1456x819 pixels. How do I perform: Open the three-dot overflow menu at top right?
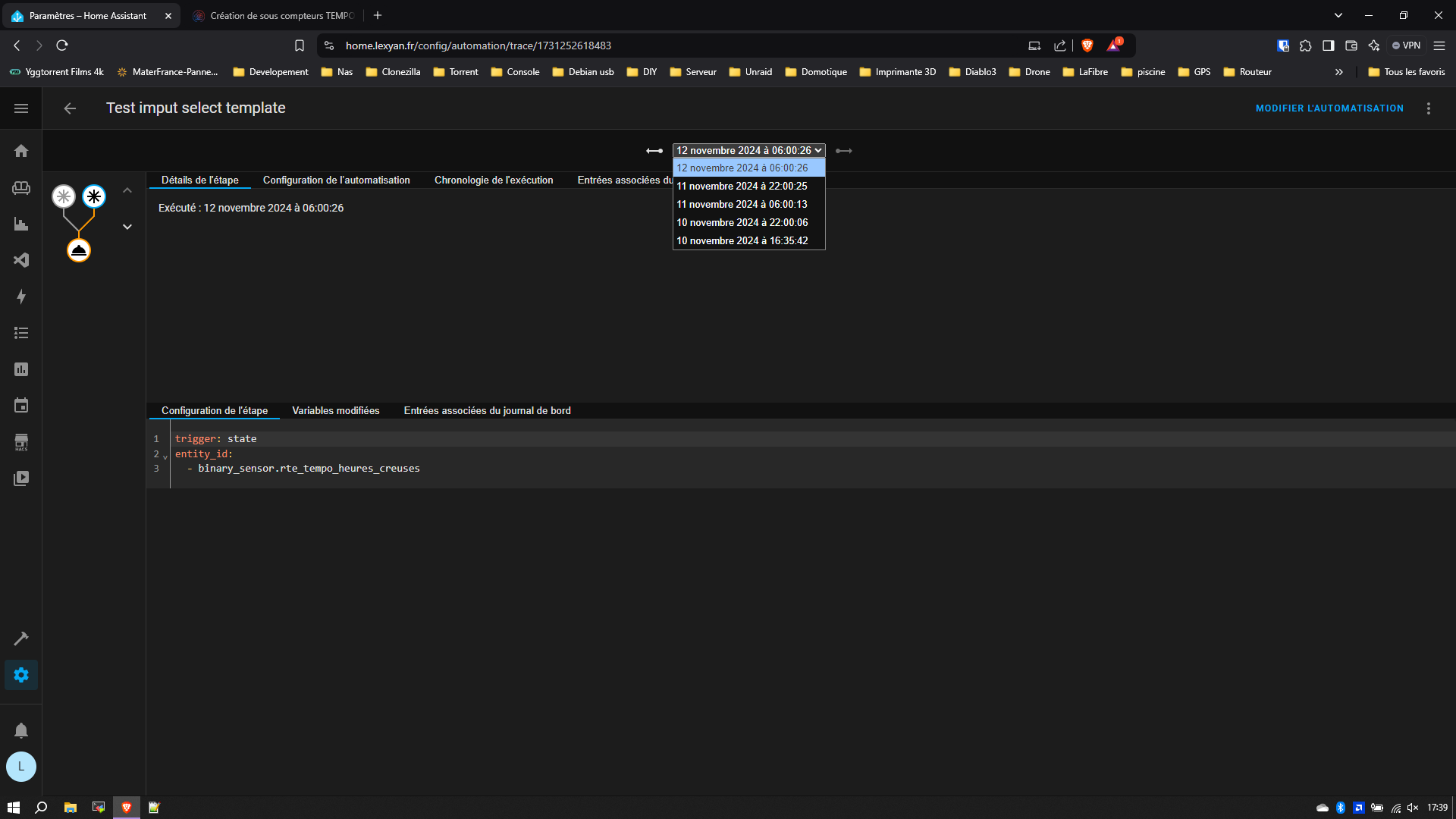(1429, 108)
